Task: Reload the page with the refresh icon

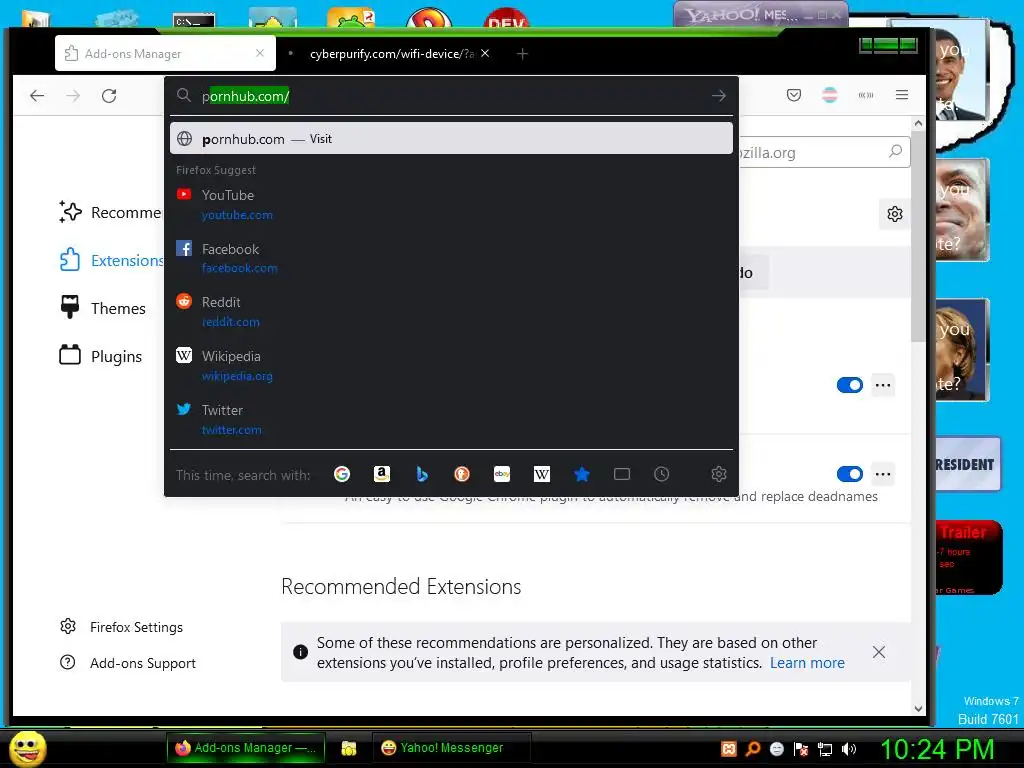Action: [109, 96]
